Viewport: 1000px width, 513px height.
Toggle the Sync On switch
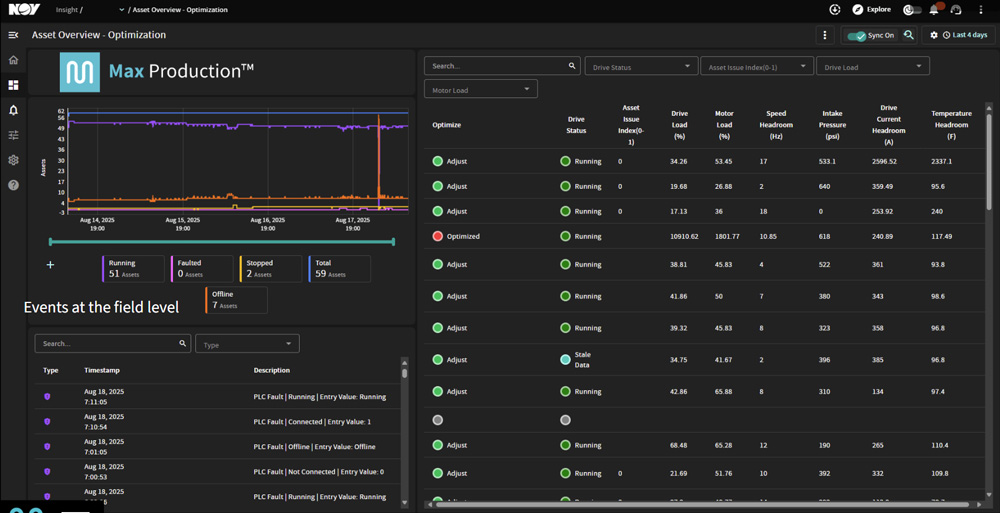pyautogui.click(x=857, y=36)
